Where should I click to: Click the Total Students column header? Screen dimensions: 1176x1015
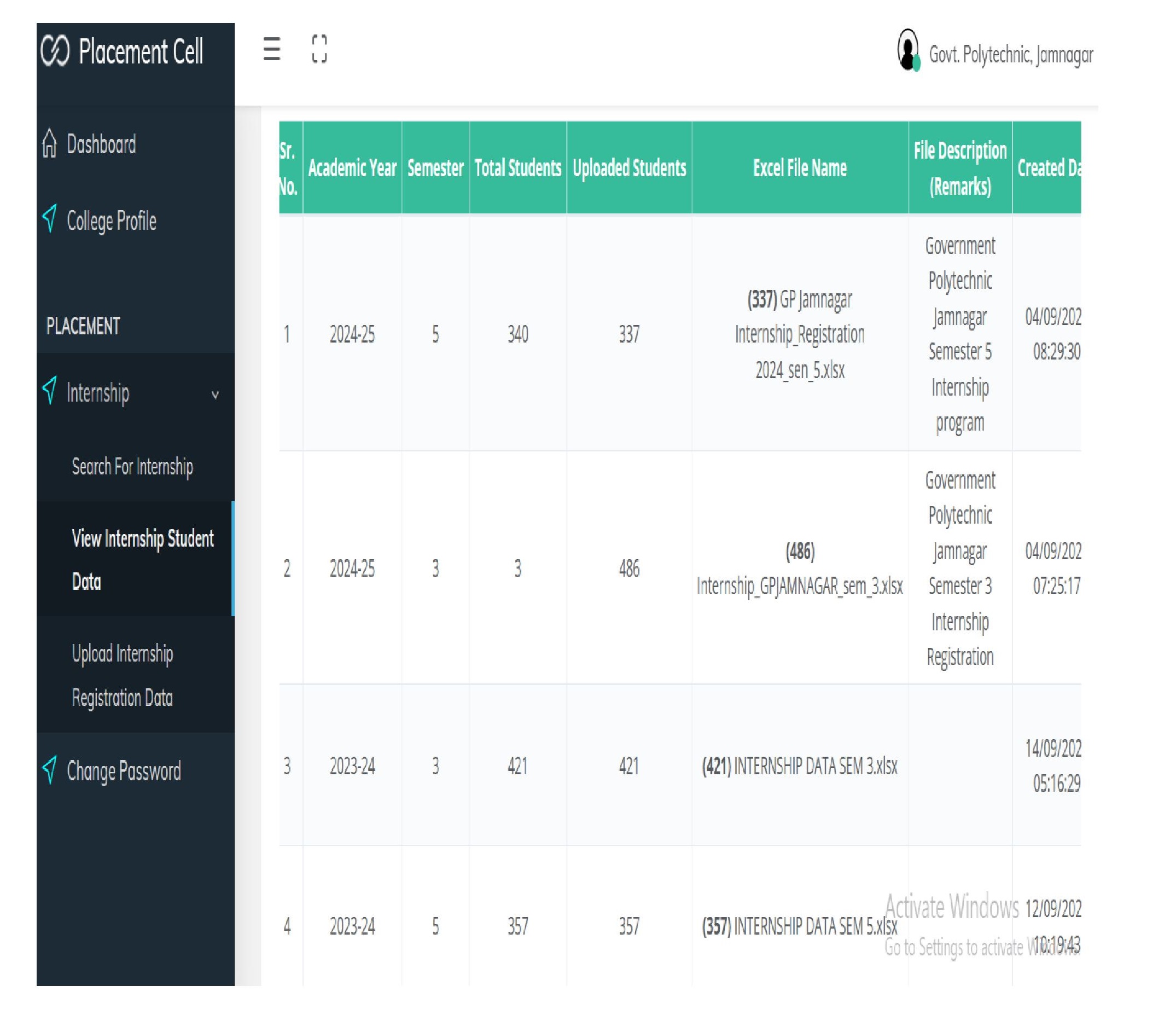[x=517, y=168]
